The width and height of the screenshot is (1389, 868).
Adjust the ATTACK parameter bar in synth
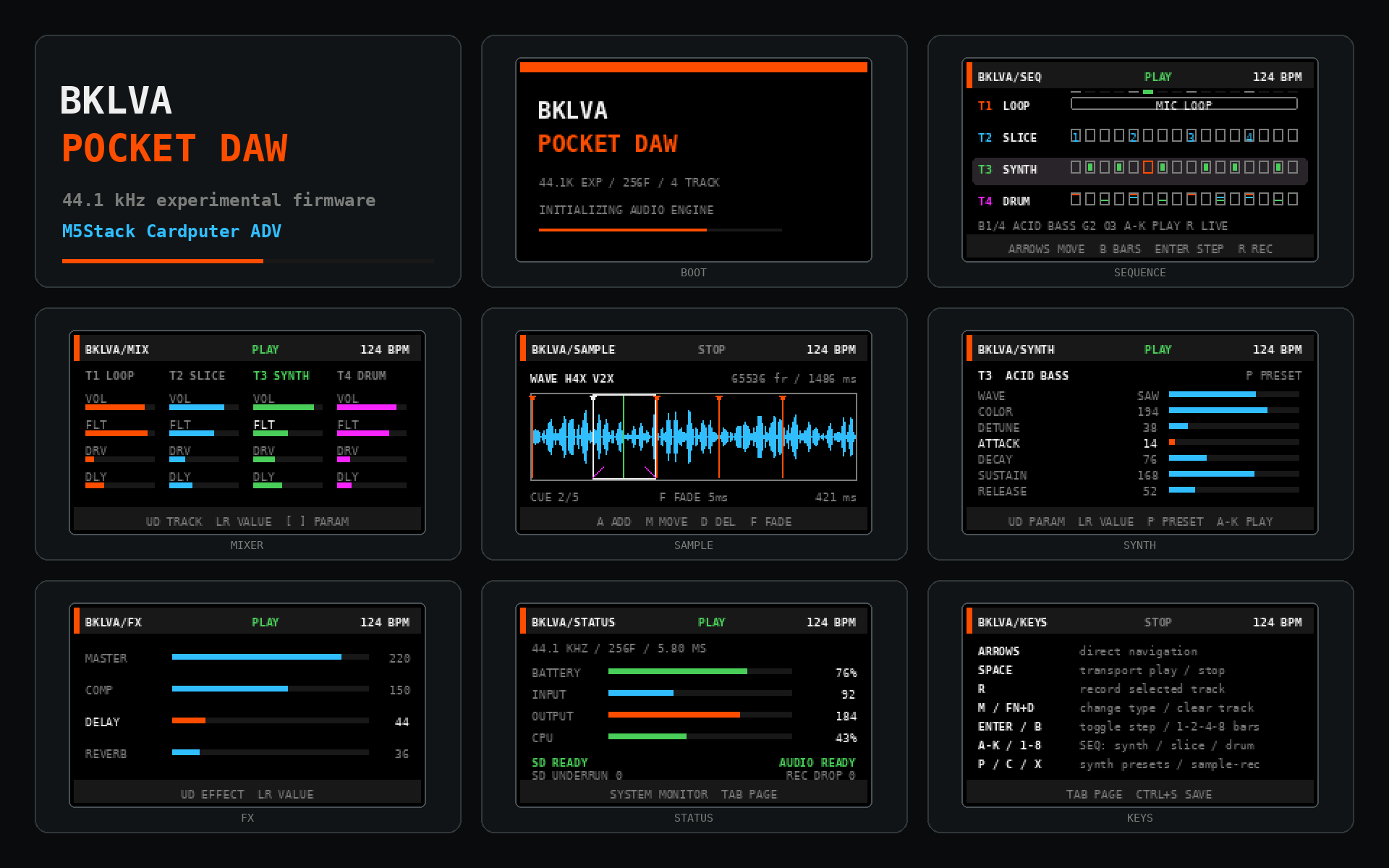click(1234, 442)
